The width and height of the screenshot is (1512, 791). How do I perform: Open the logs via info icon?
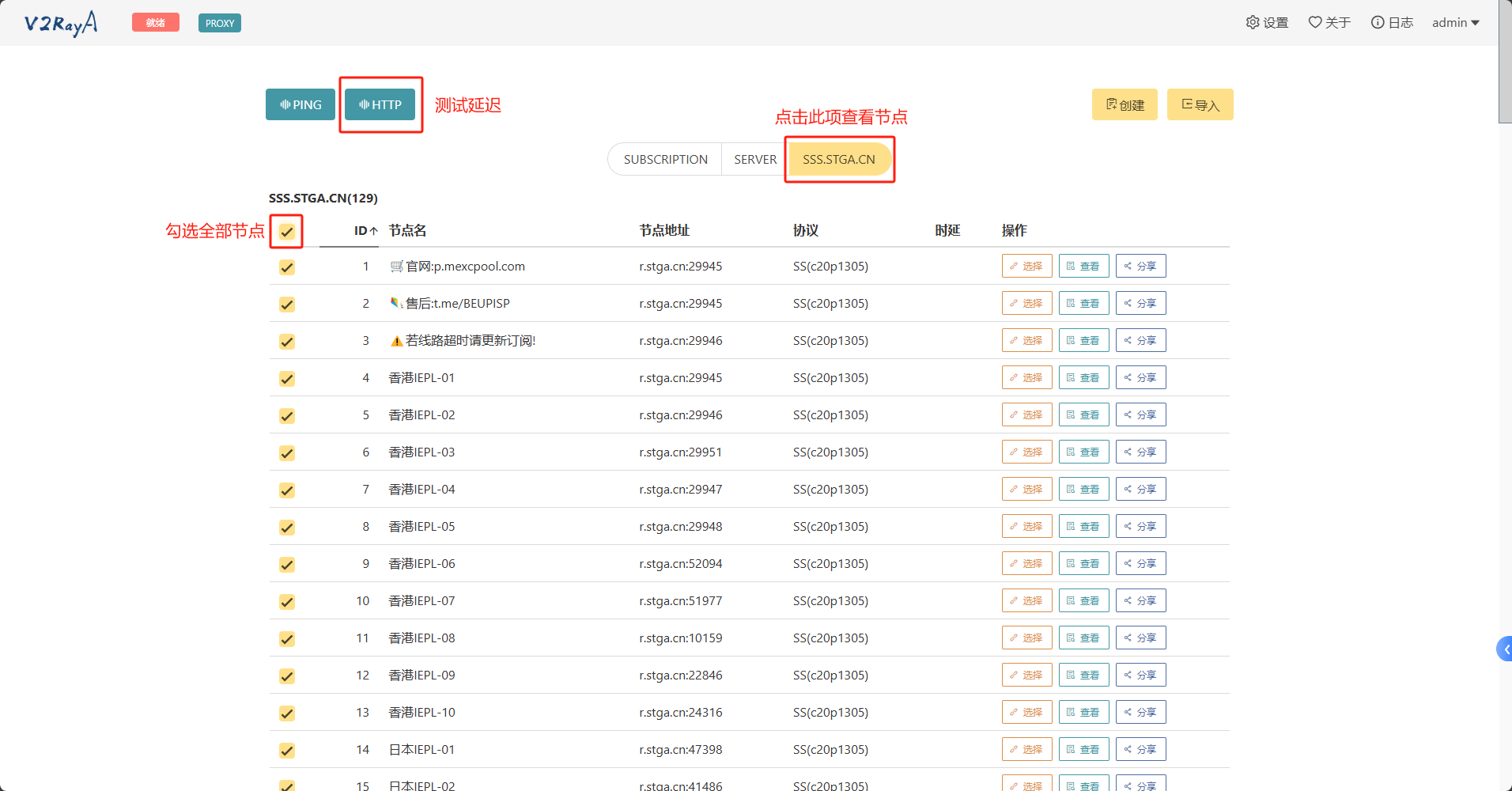[x=1392, y=23]
